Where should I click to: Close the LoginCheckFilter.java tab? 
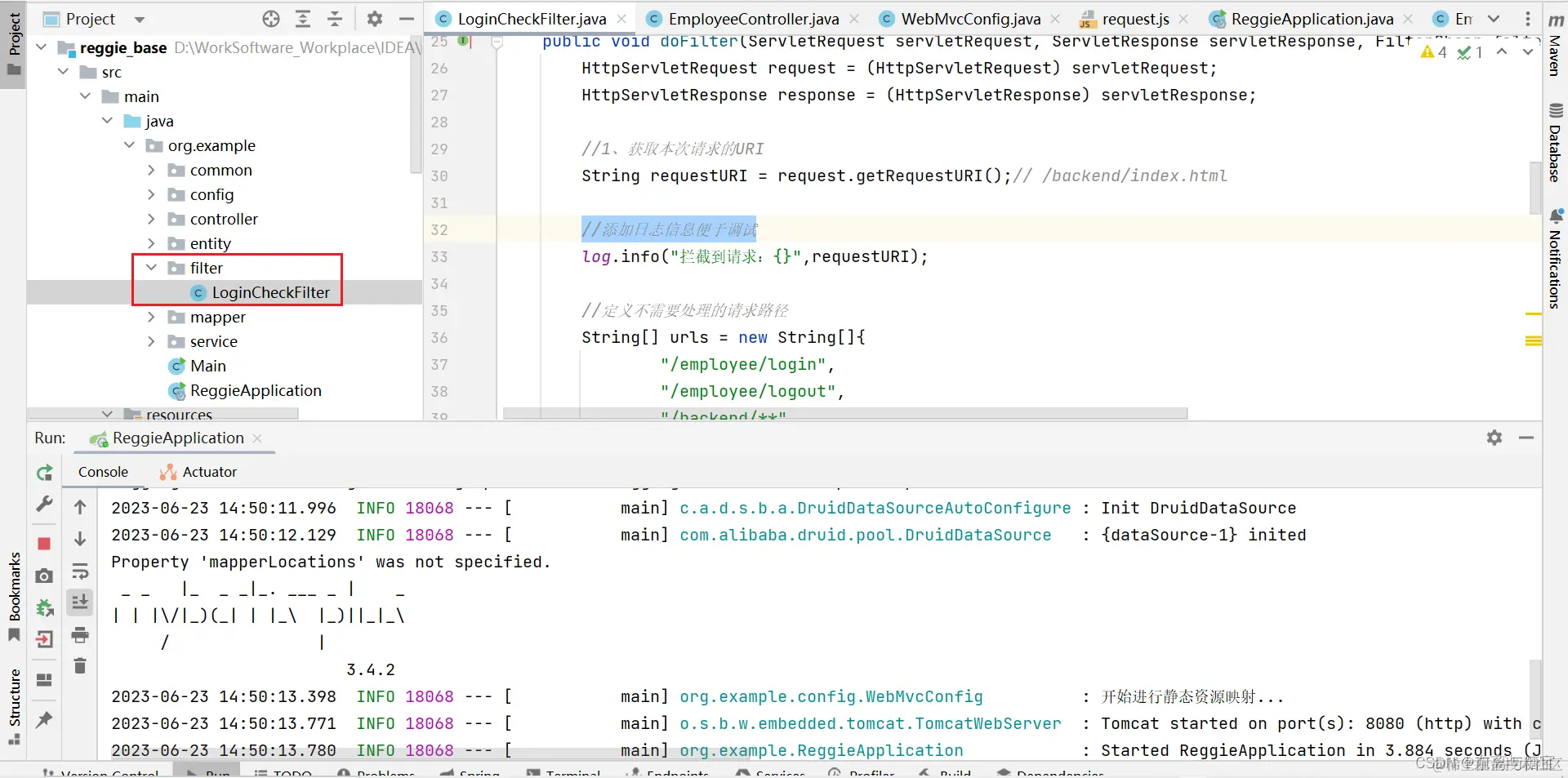622,19
